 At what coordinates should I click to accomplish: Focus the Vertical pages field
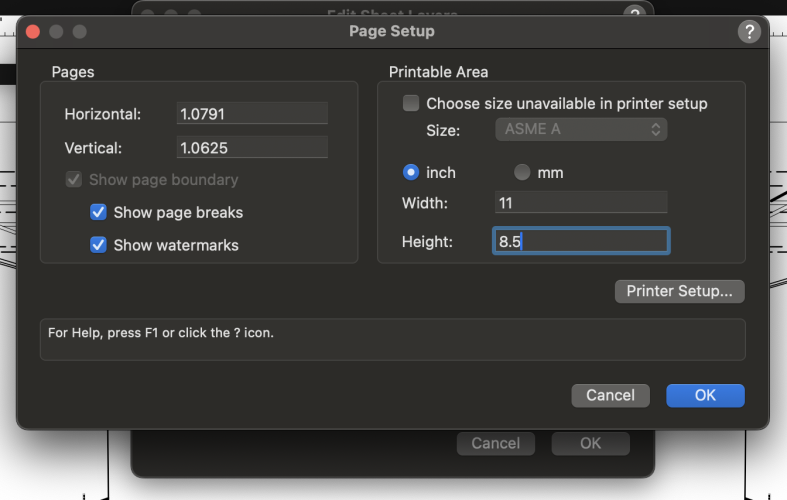pyautogui.click(x=252, y=148)
